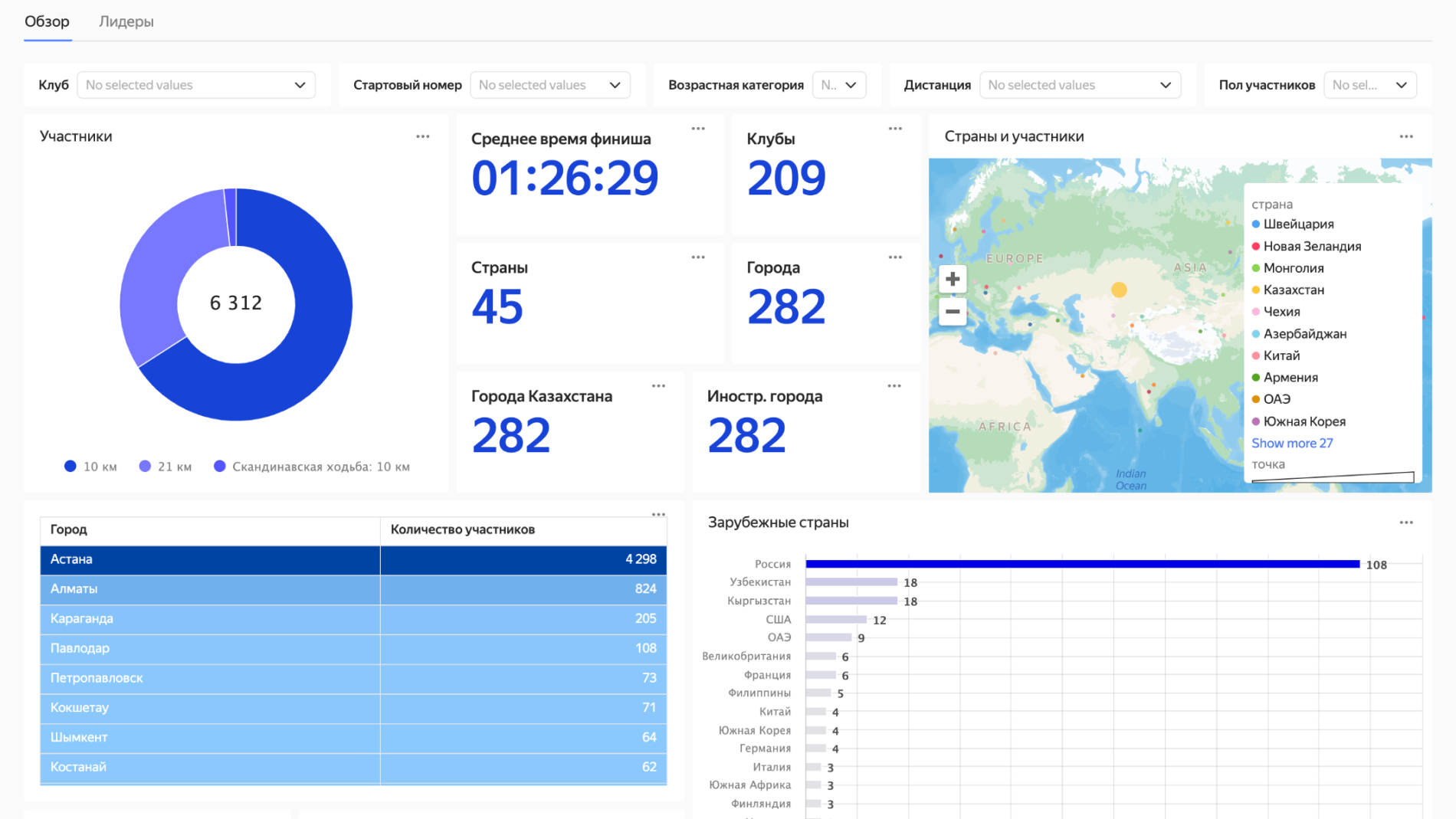Viewport: 1456px width, 819px height.
Task: Open Иностр. города widget three-dot menu
Action: [x=894, y=386]
